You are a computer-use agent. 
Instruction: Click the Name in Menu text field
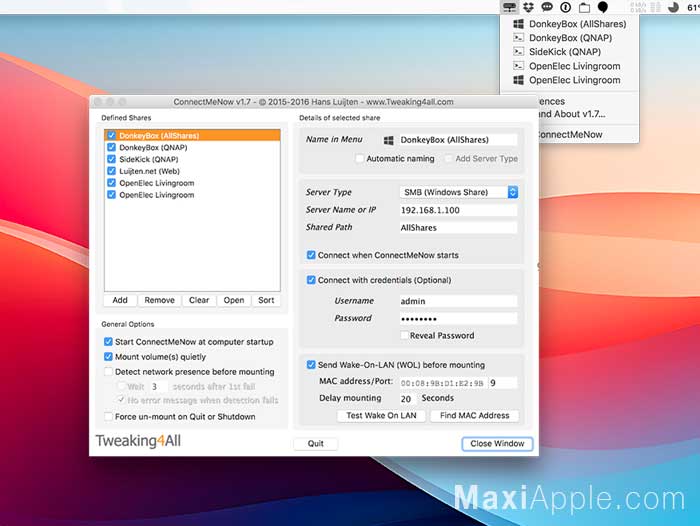[458, 140]
